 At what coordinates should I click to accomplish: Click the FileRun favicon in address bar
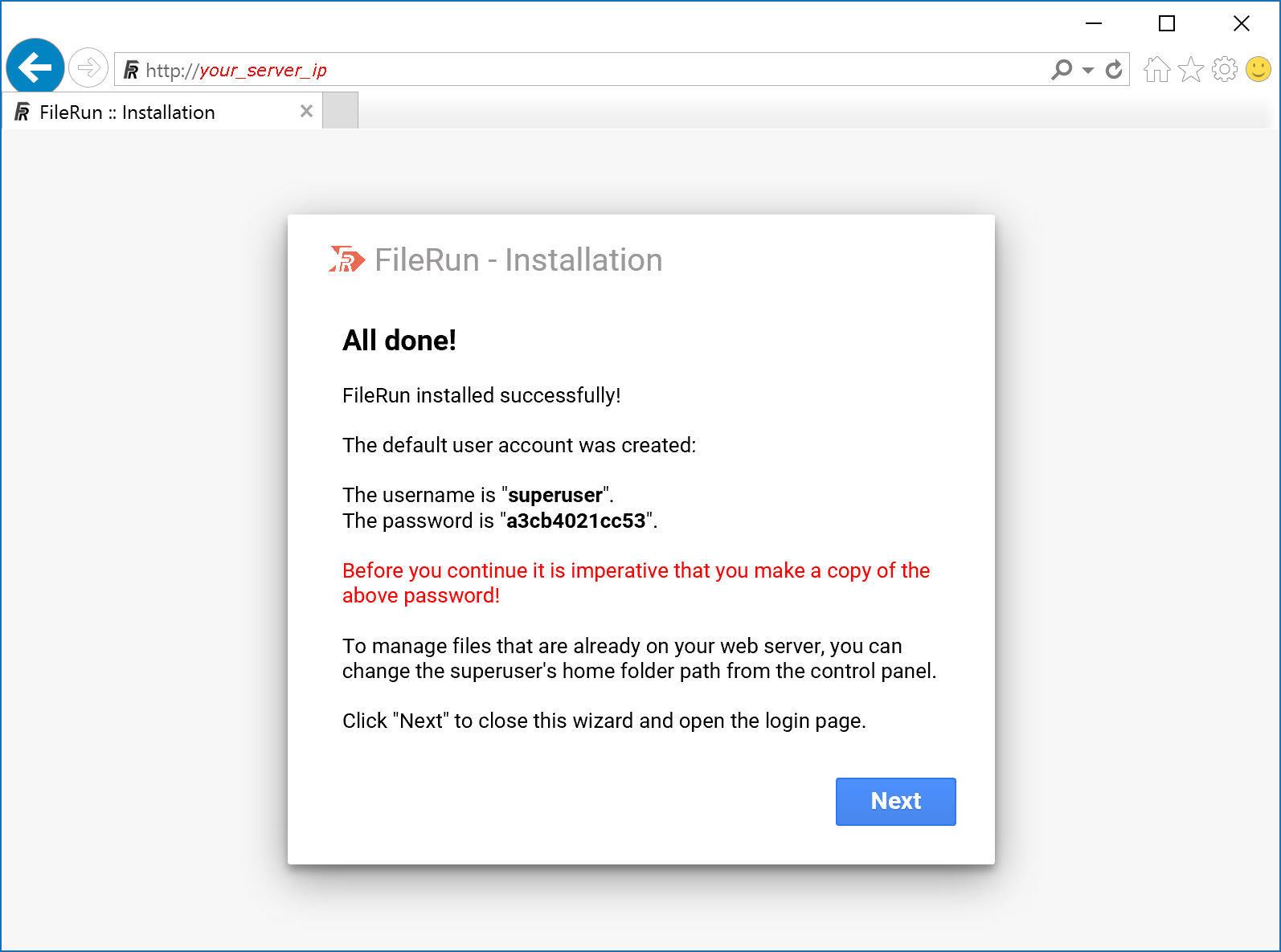point(131,71)
